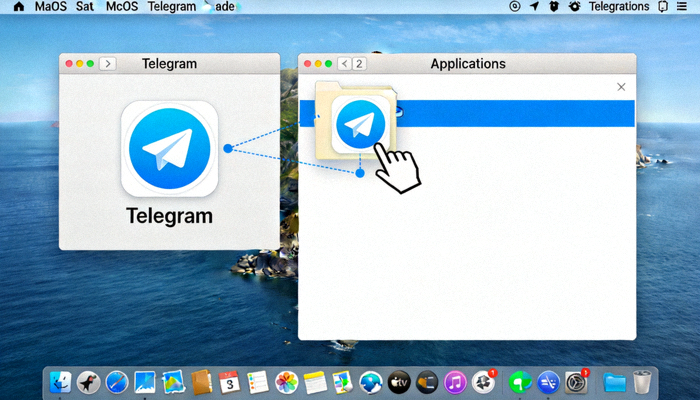Open the Telegram menu in the menu bar

172,7
